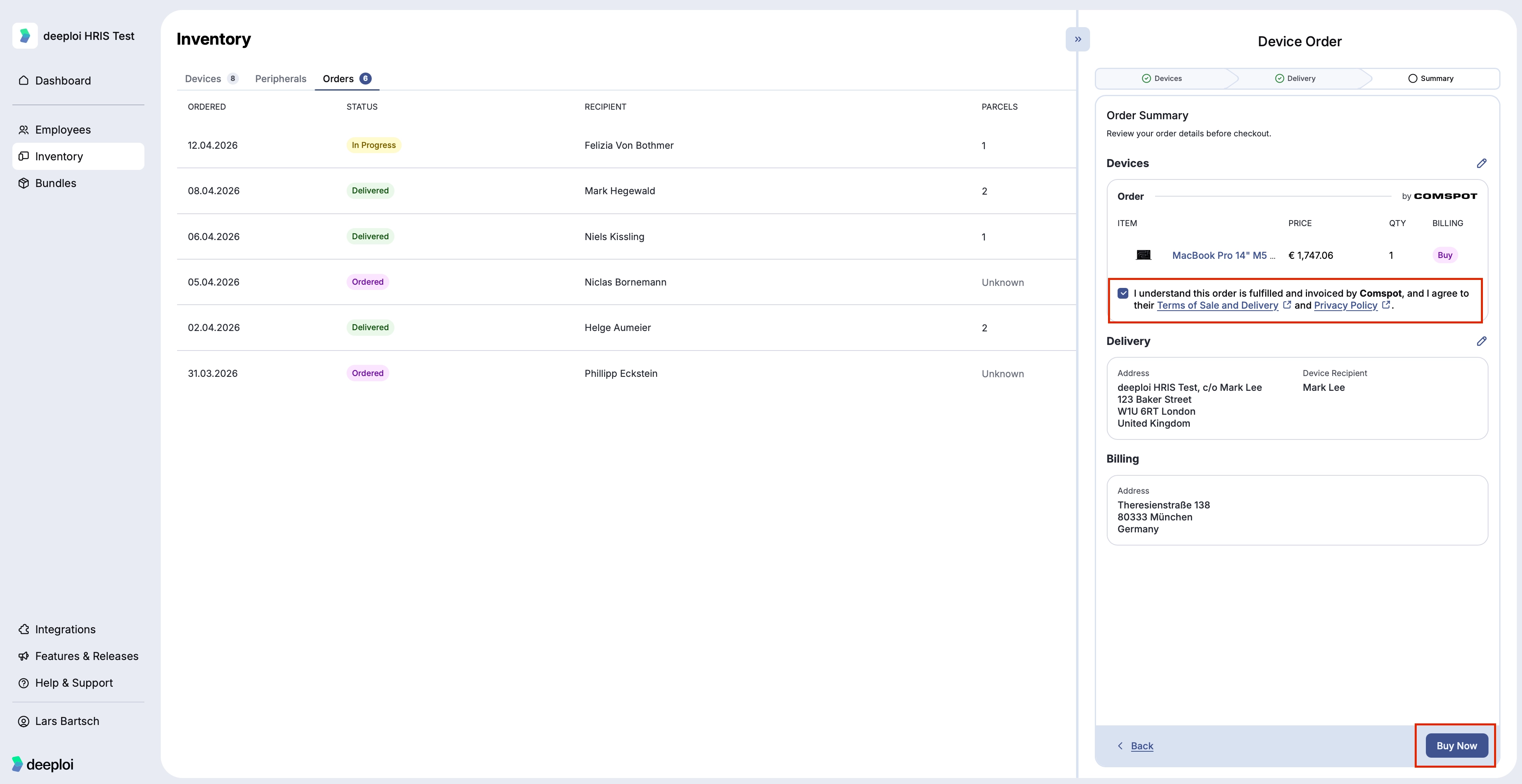Image resolution: width=1522 pixels, height=784 pixels.
Task: Collapse the Device Order side panel
Action: (1078, 39)
